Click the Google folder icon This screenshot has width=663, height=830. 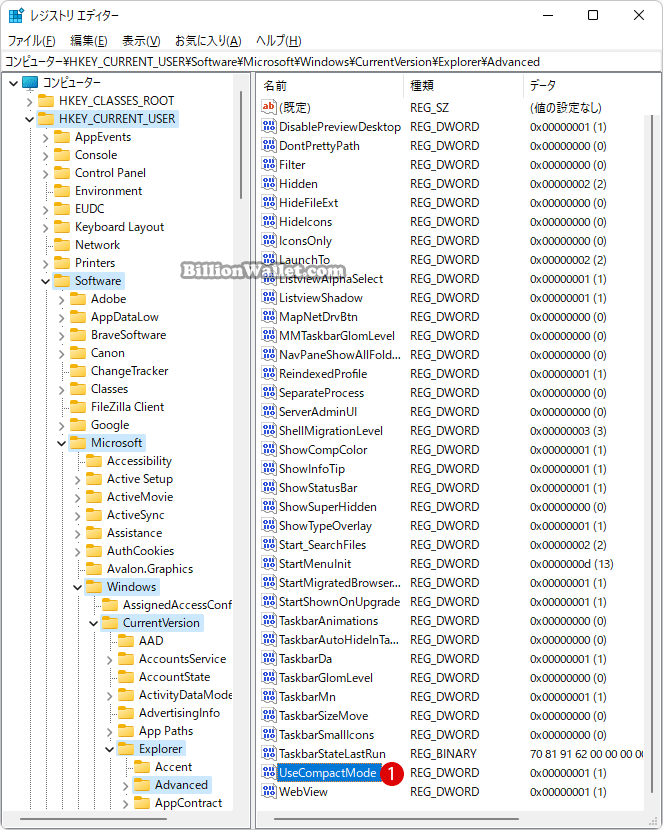pos(78,425)
